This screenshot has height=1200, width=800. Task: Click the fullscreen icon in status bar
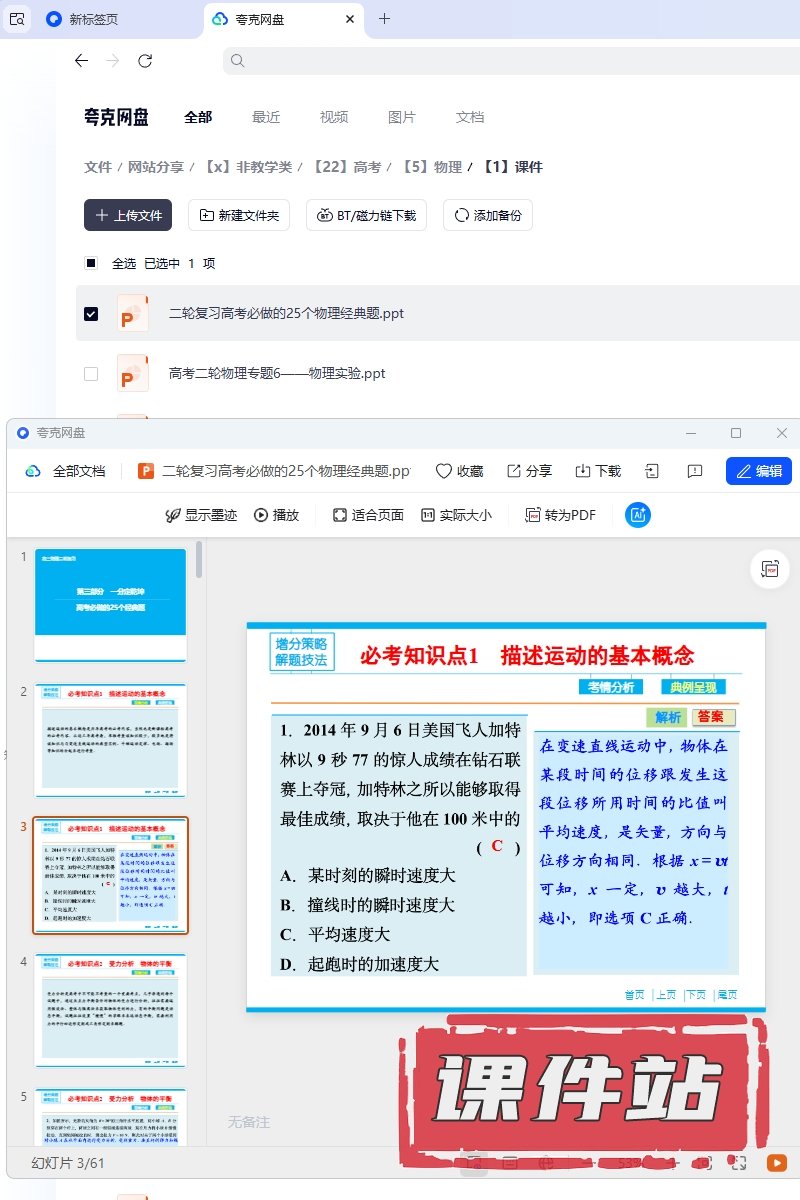pyautogui.click(x=738, y=1163)
